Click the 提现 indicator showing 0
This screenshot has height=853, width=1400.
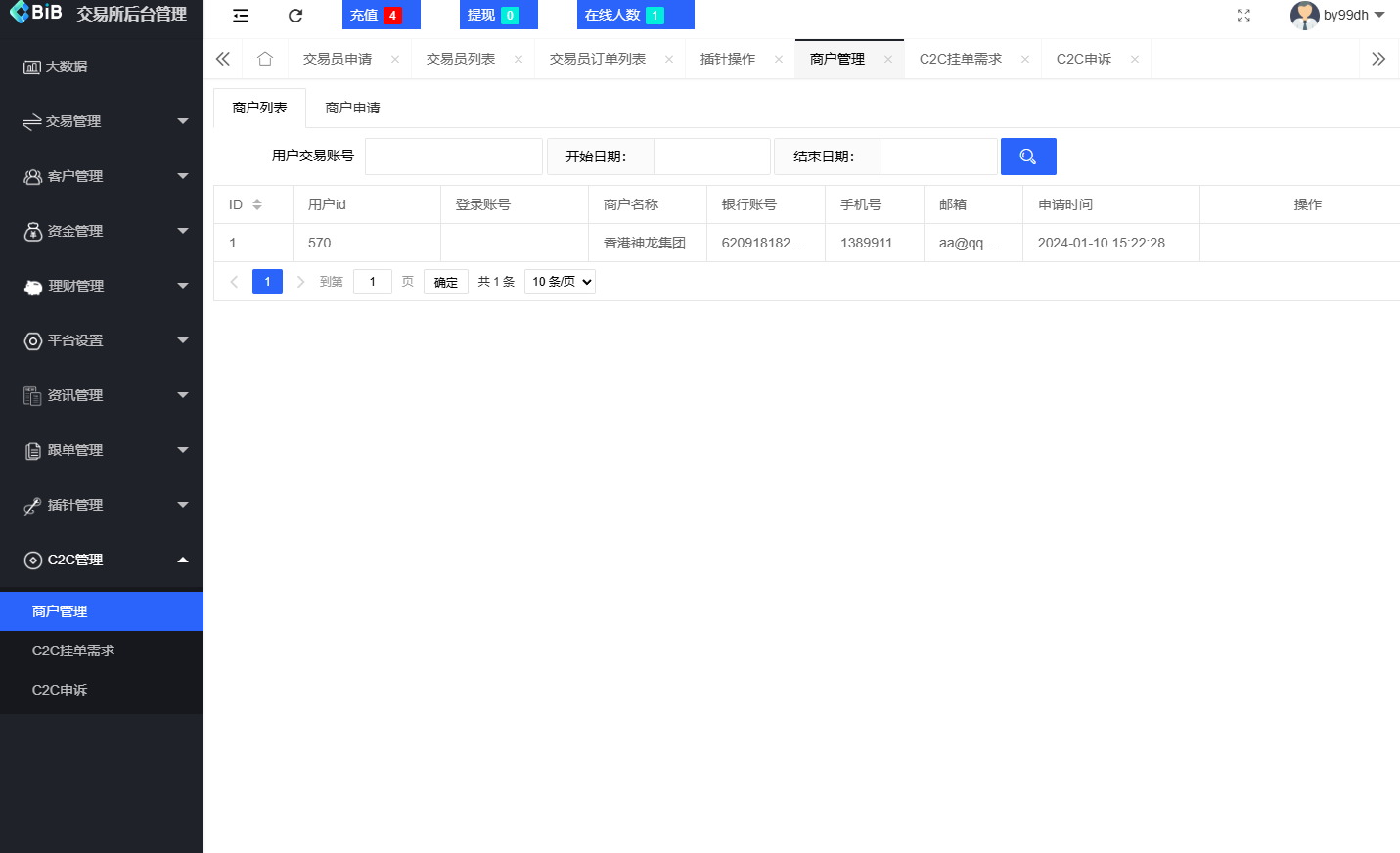(498, 15)
